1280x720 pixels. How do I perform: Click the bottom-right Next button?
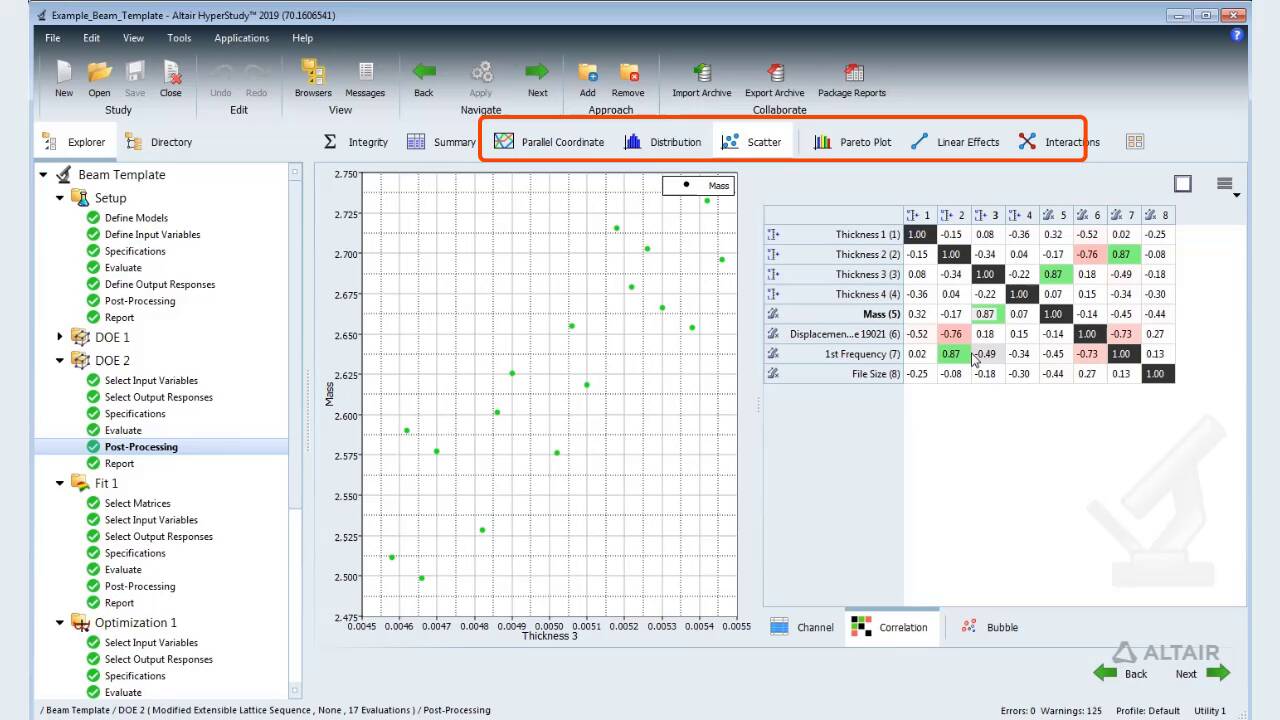1202,673
